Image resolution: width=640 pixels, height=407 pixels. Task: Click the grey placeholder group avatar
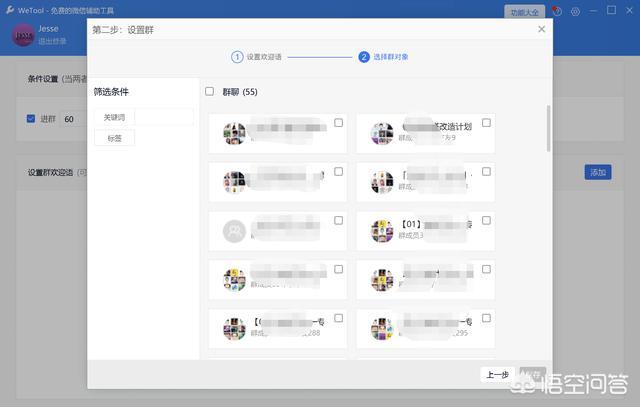[x=234, y=231]
